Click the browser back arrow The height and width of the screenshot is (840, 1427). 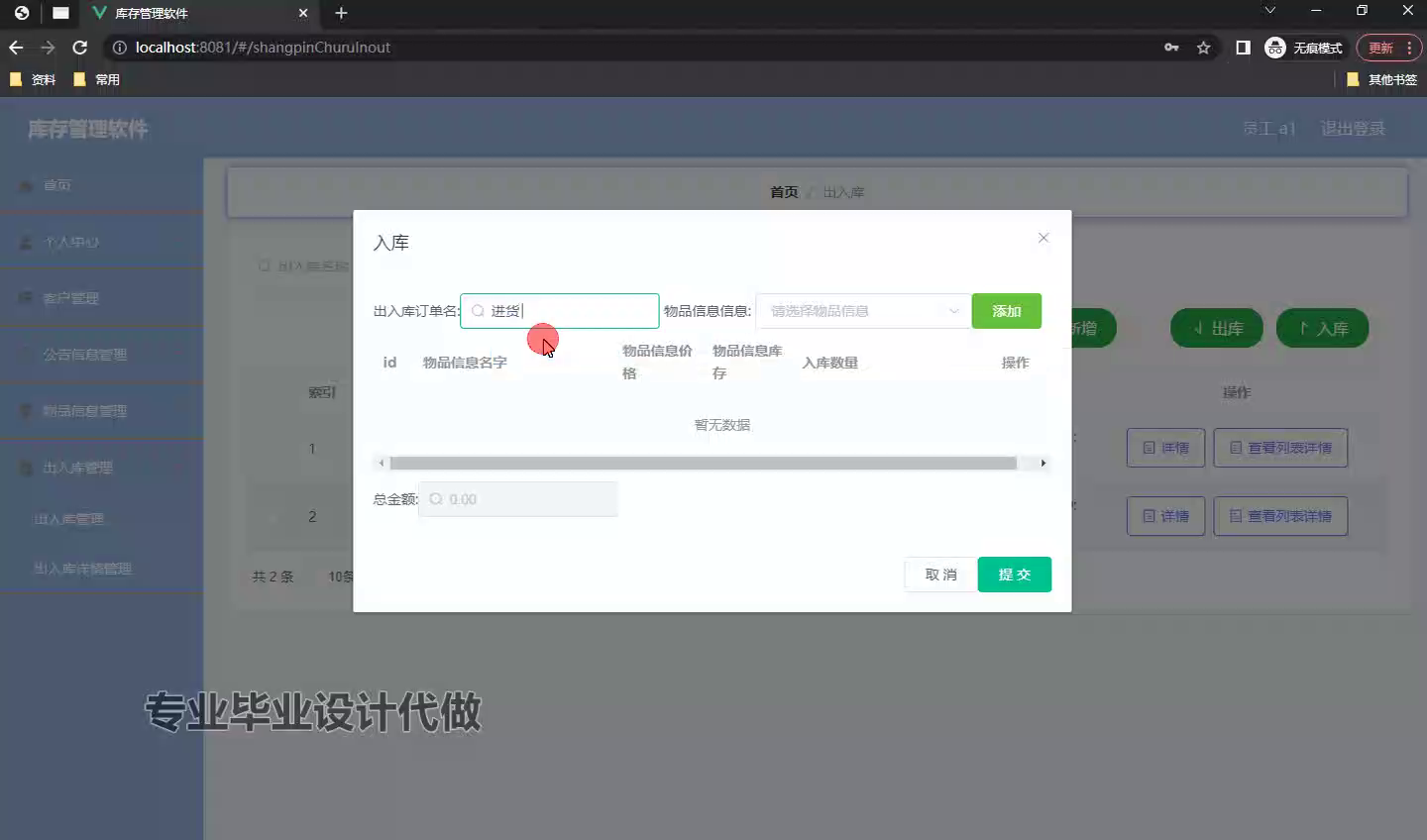click(16, 48)
